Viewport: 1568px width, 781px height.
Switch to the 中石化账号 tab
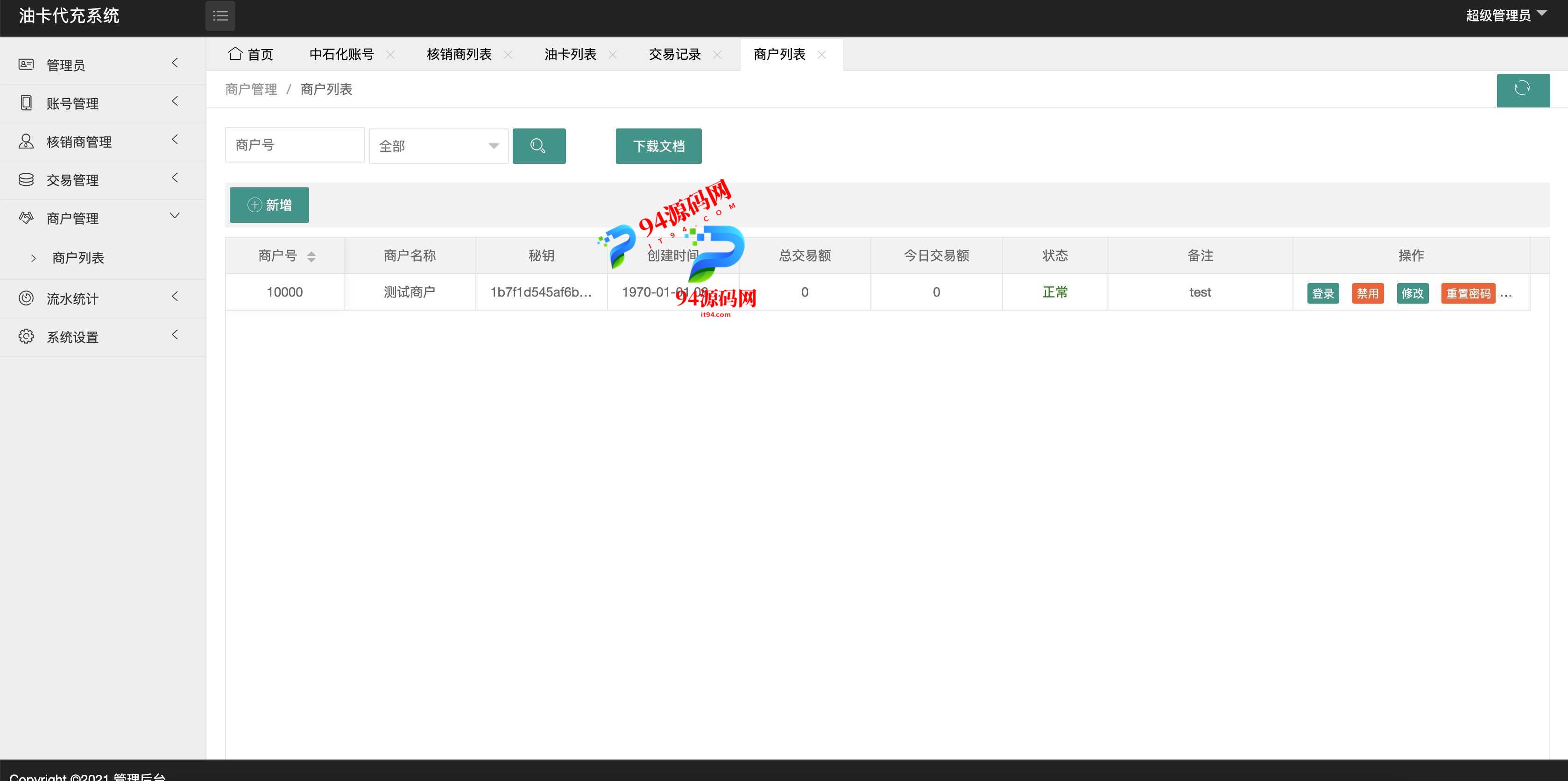341,54
